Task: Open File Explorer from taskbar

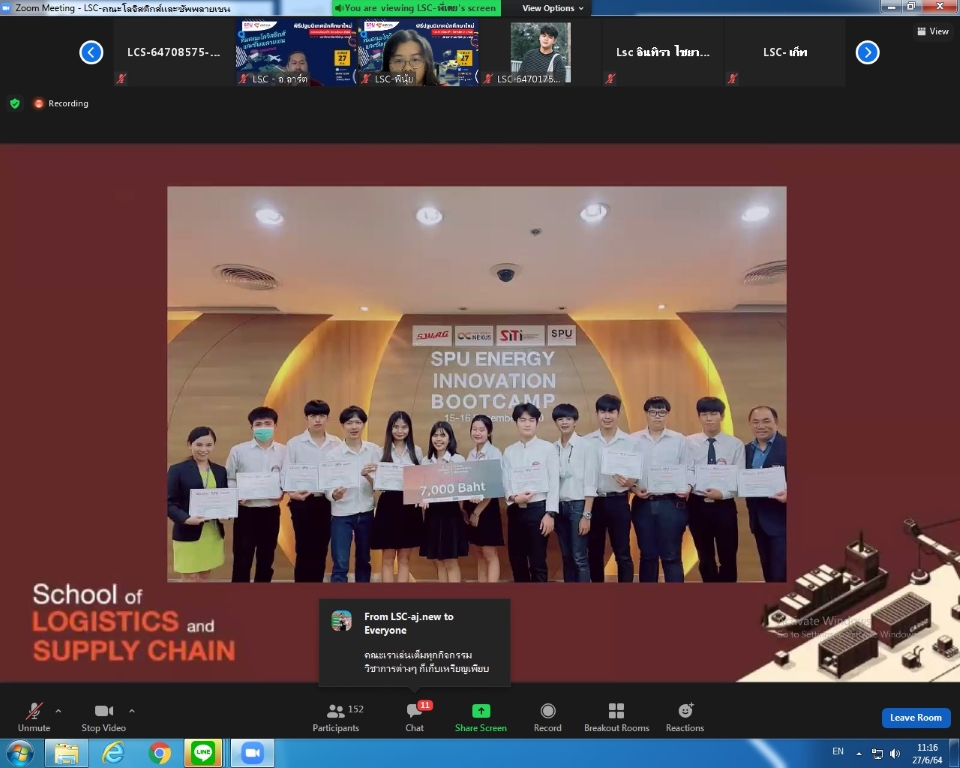Action: coord(66,753)
